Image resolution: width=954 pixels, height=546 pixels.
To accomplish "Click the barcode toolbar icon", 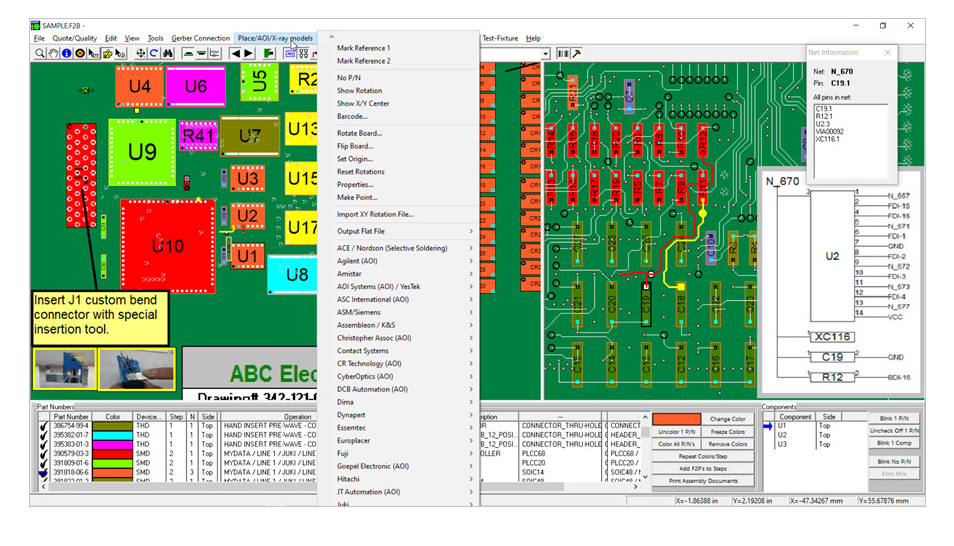I will pos(563,53).
